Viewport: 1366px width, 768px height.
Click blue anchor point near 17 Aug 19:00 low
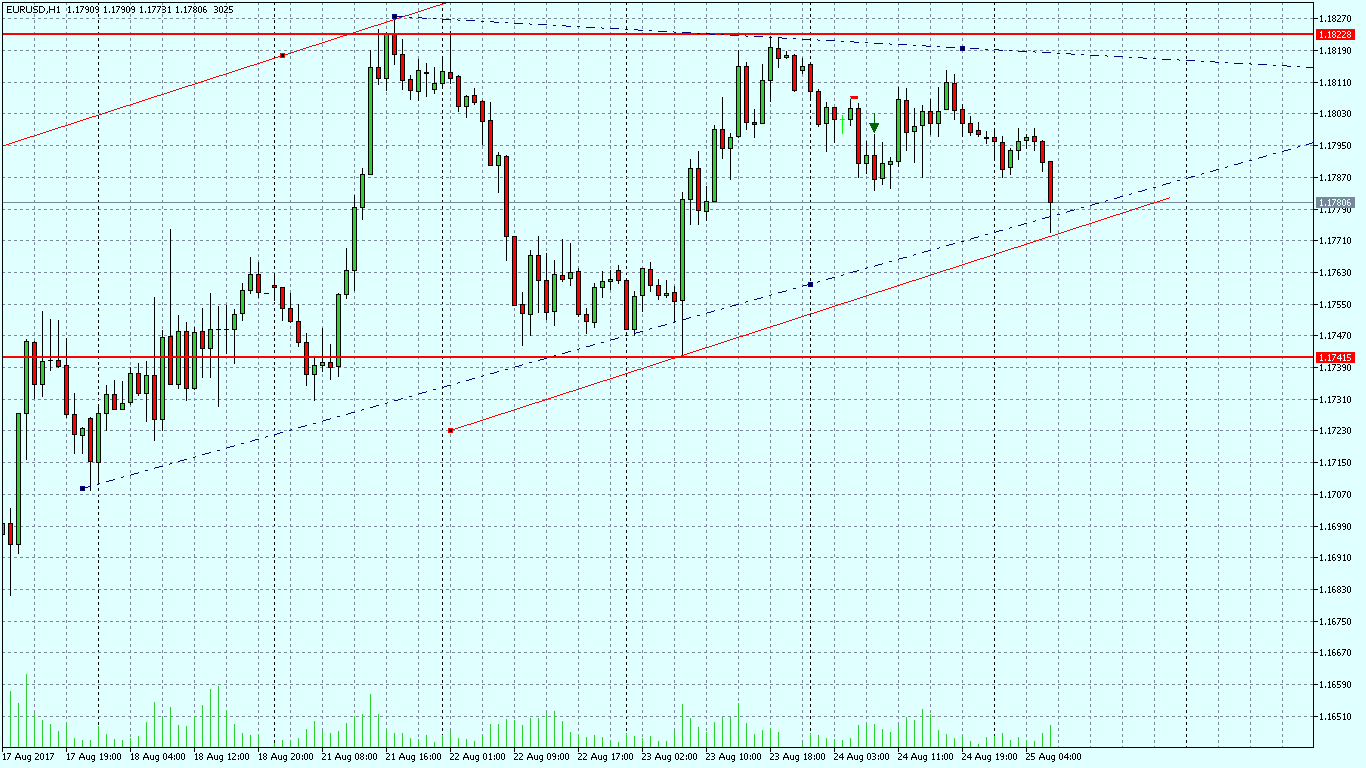pos(83,488)
